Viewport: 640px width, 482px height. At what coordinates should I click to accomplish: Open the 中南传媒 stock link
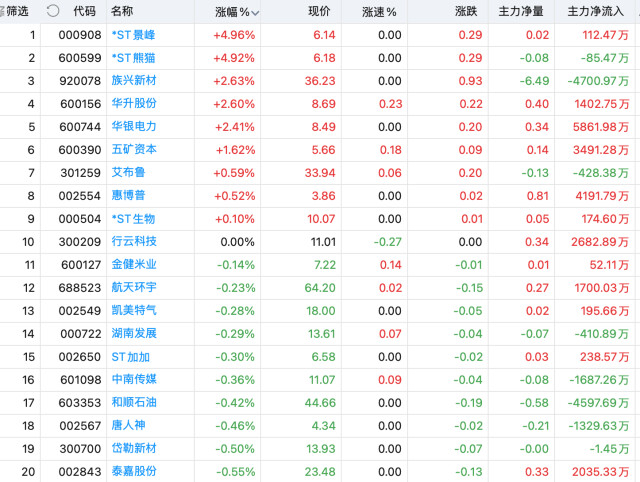tap(134, 379)
